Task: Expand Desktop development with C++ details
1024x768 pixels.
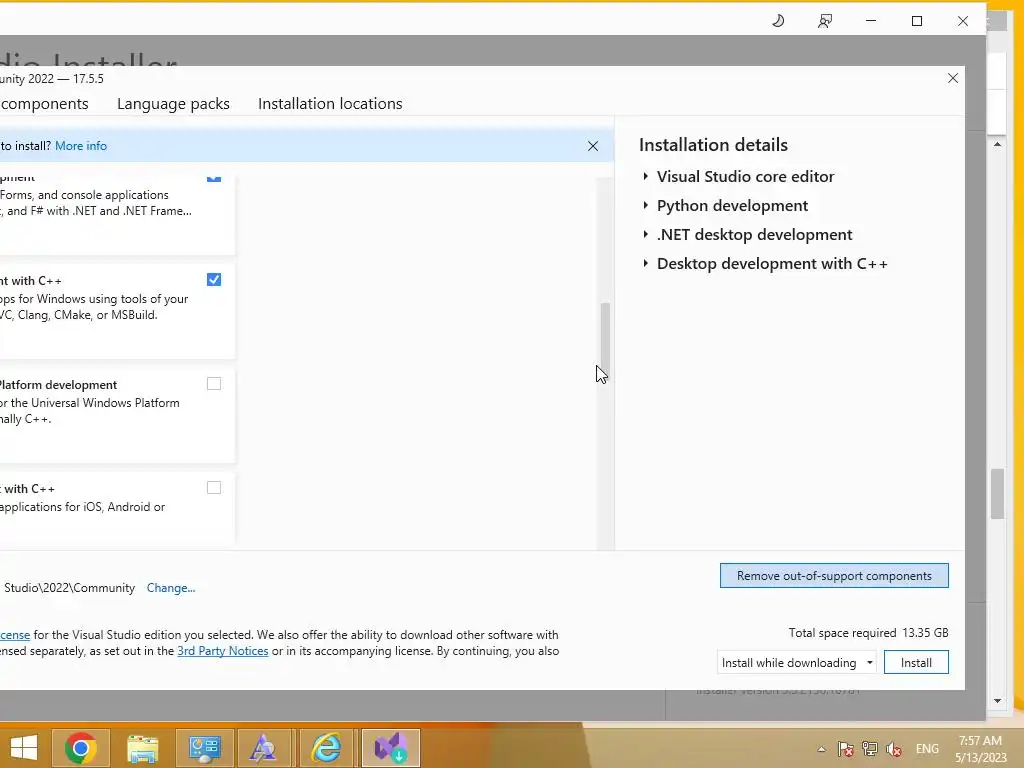Action: [x=645, y=264]
